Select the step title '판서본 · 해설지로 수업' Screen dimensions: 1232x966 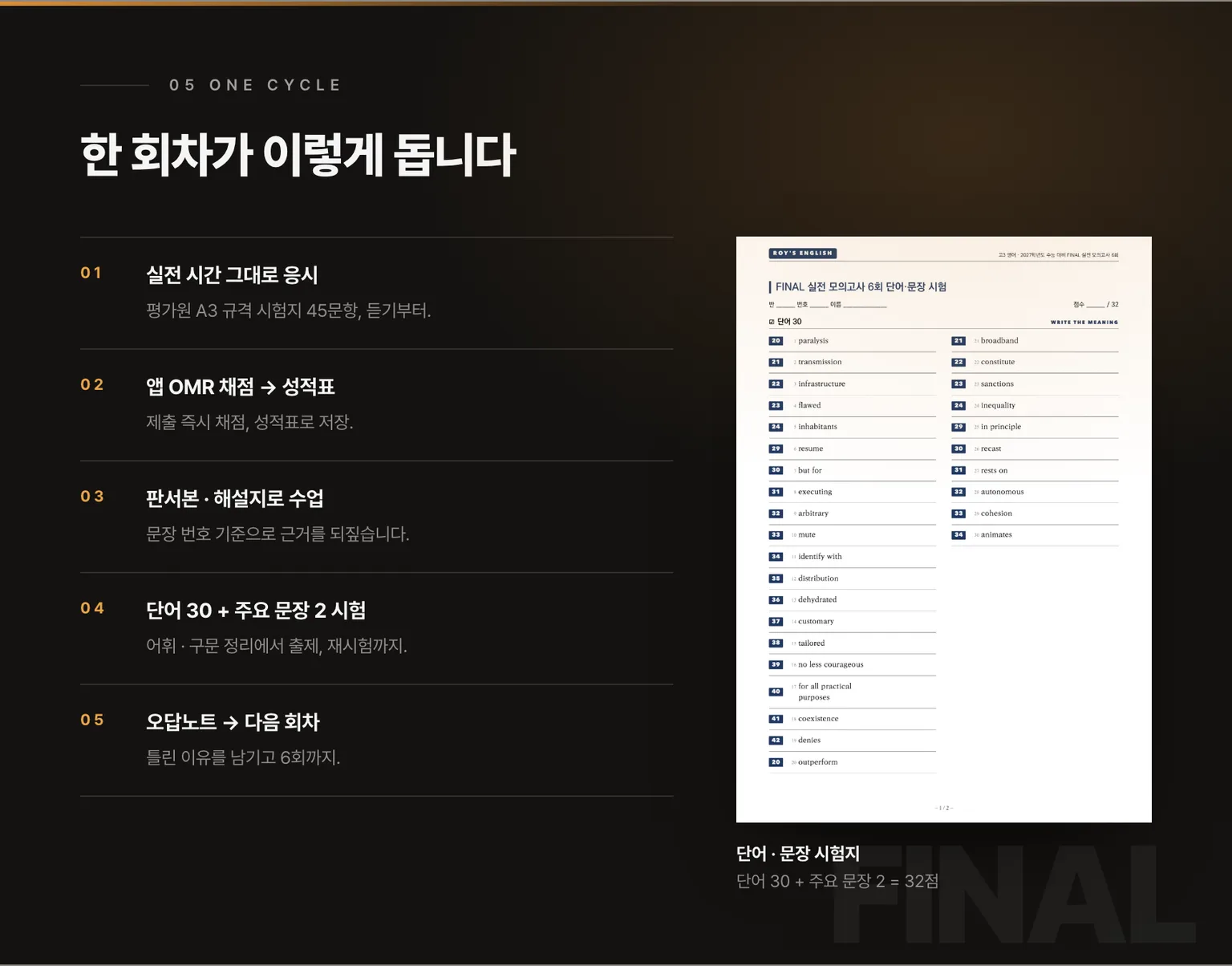[x=235, y=498]
